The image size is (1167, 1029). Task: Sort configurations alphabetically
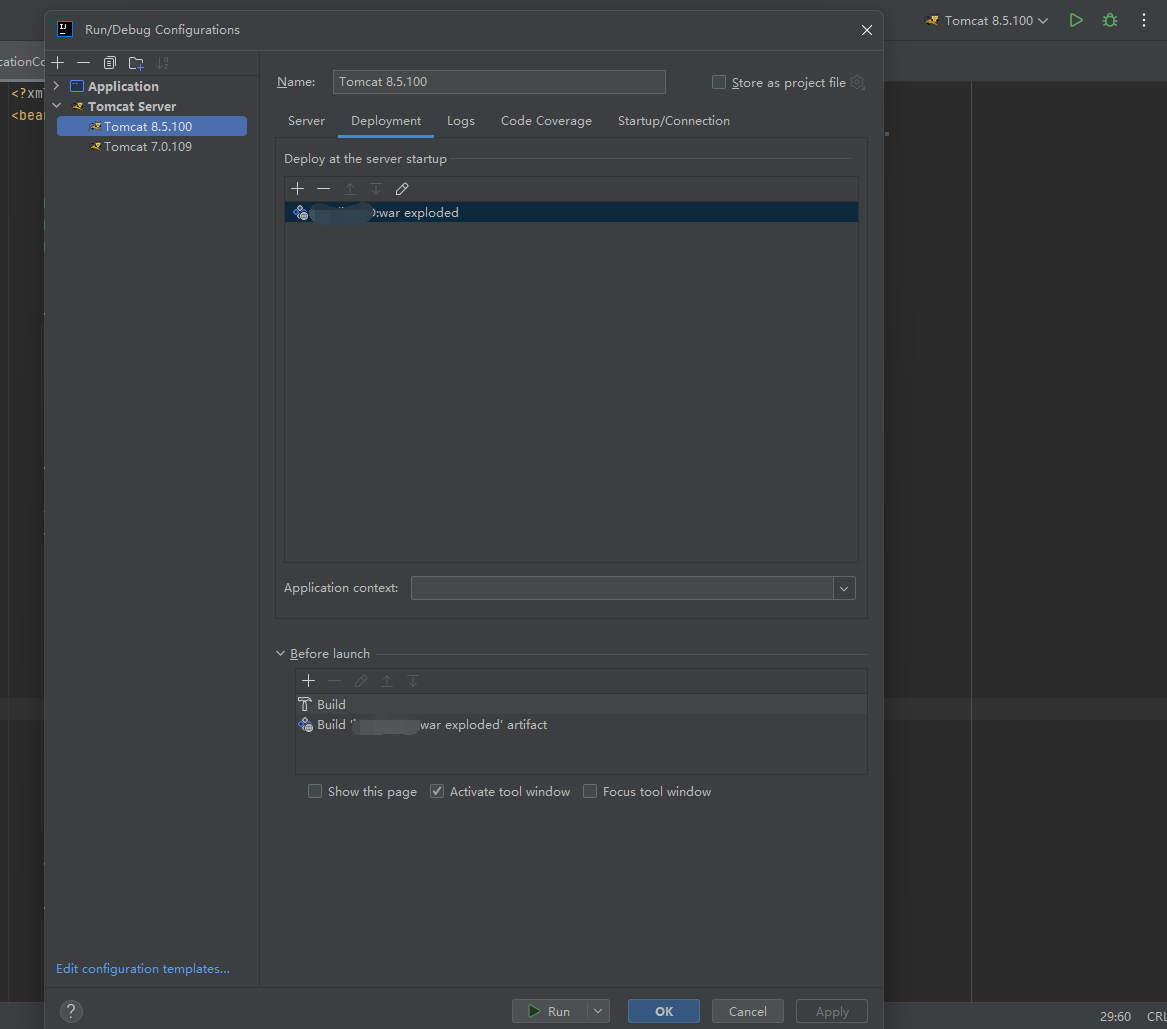(162, 62)
